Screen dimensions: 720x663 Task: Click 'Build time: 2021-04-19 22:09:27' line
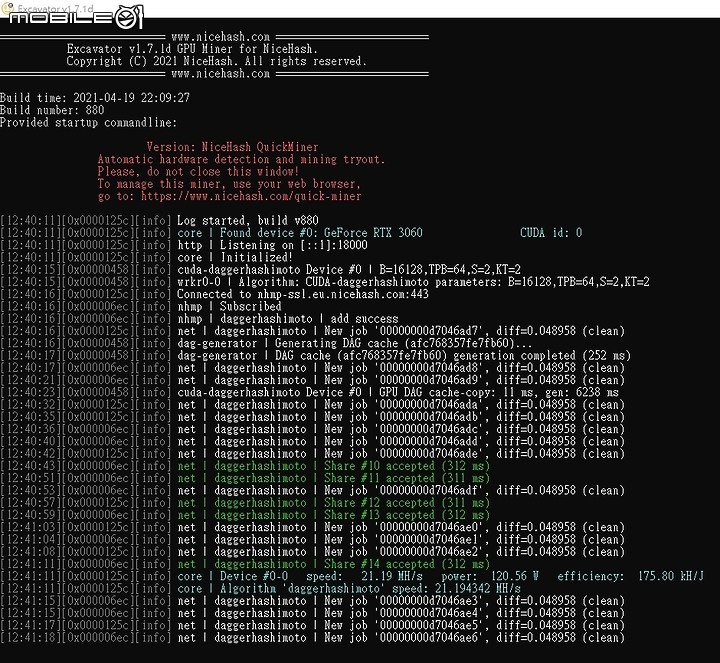tap(95, 98)
